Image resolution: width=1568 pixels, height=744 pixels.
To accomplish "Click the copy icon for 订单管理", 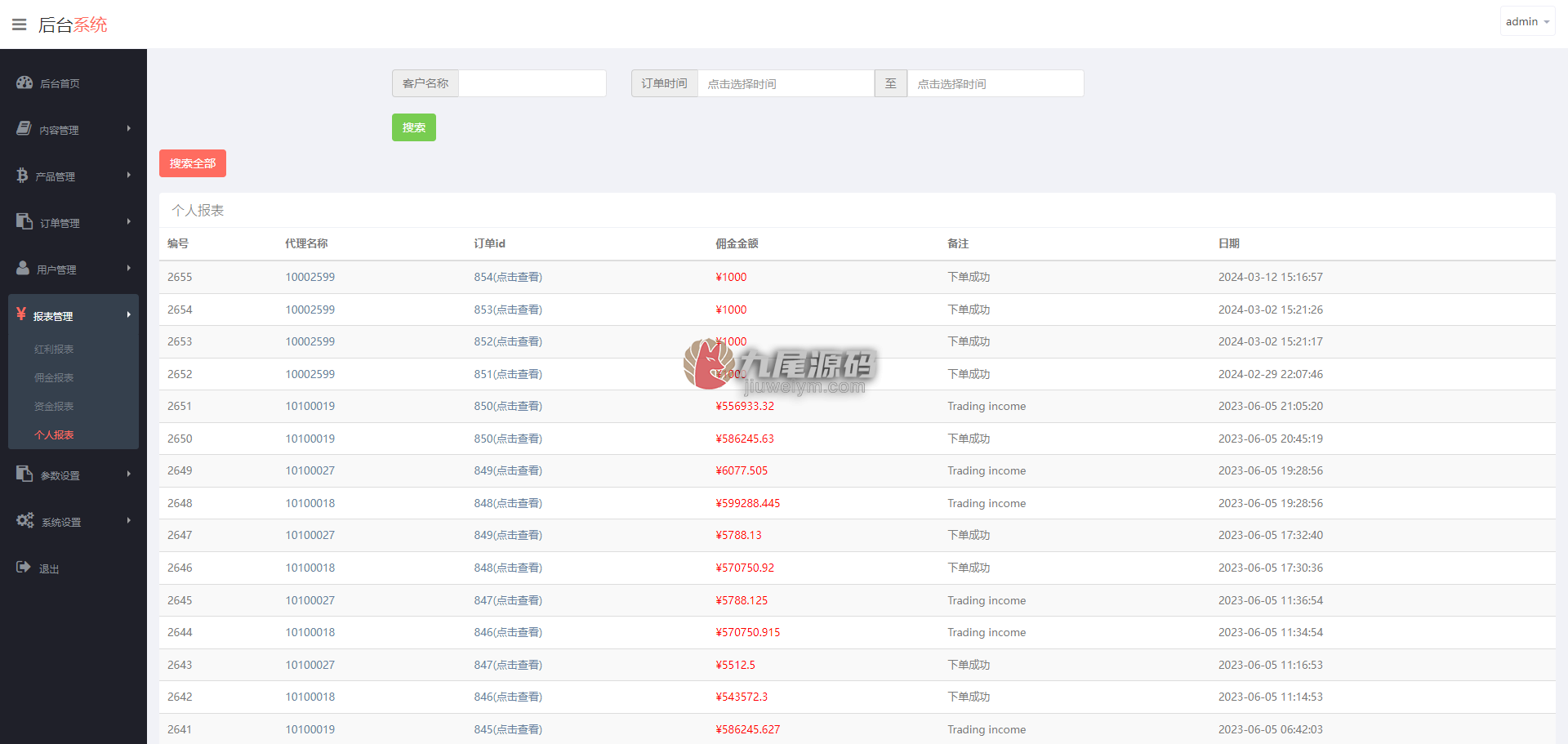I will (x=24, y=221).
